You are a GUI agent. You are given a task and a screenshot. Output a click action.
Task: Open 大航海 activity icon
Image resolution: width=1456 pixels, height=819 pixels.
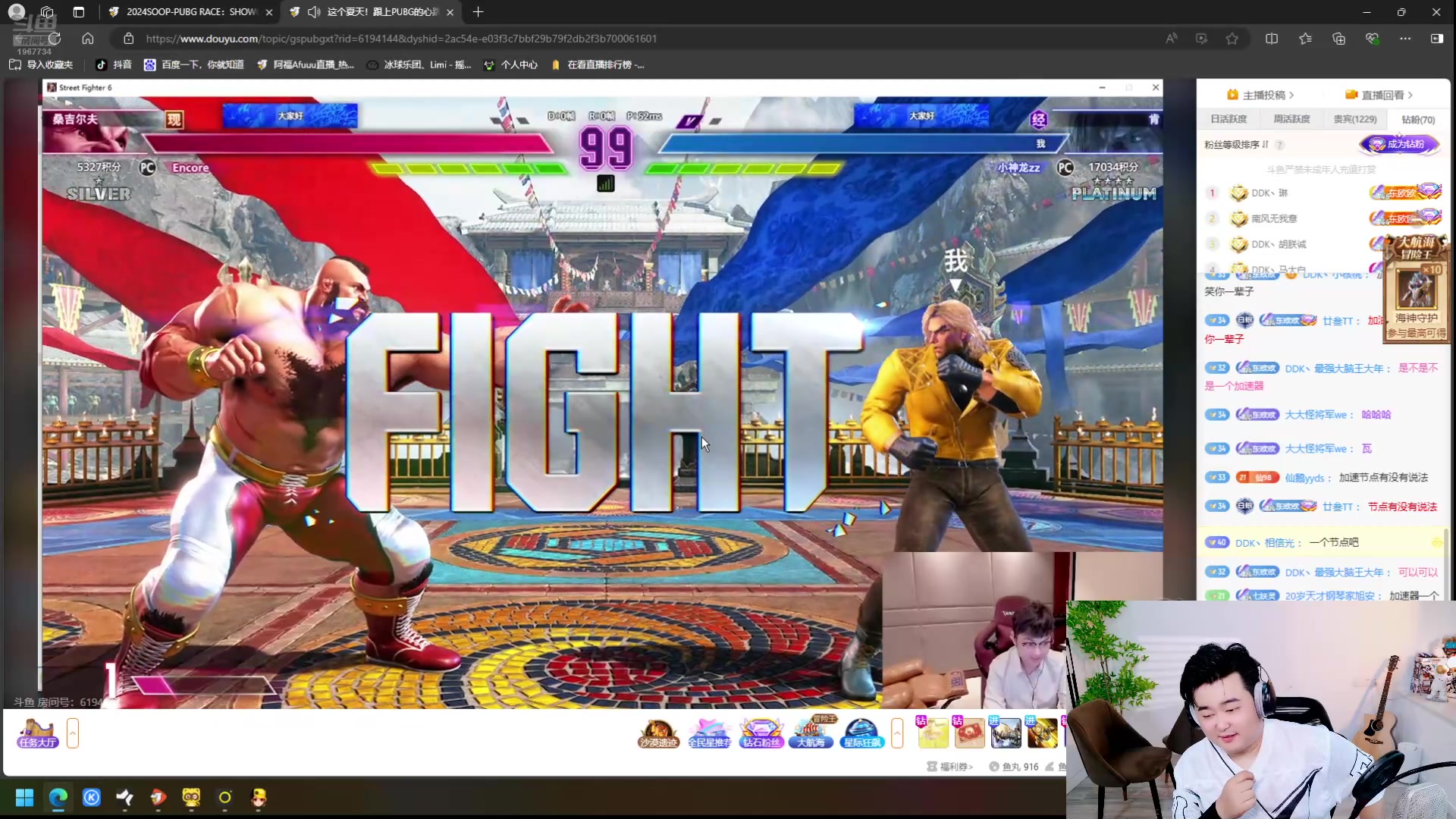[811, 733]
